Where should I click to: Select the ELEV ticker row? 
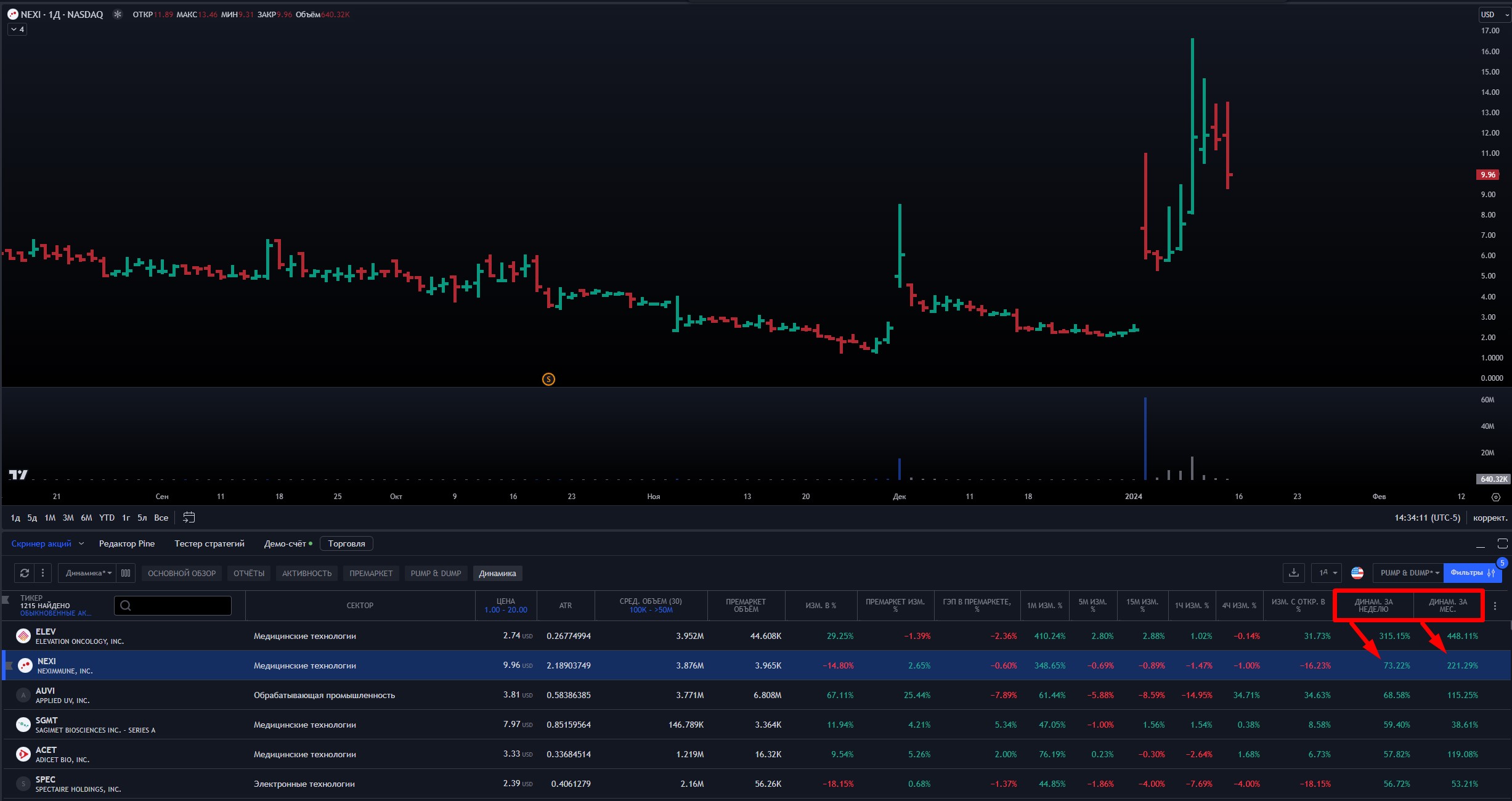coord(756,636)
